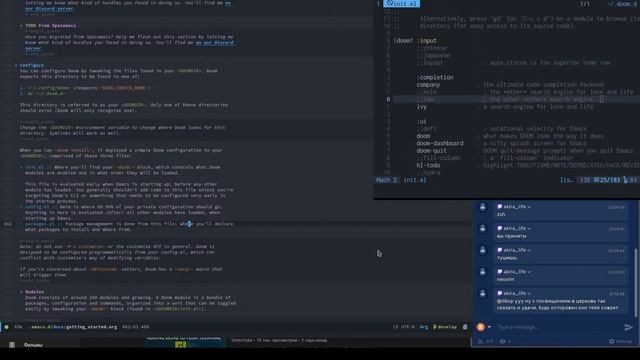
Task: Click the config.el list item in docs
Action: (x=37, y=207)
